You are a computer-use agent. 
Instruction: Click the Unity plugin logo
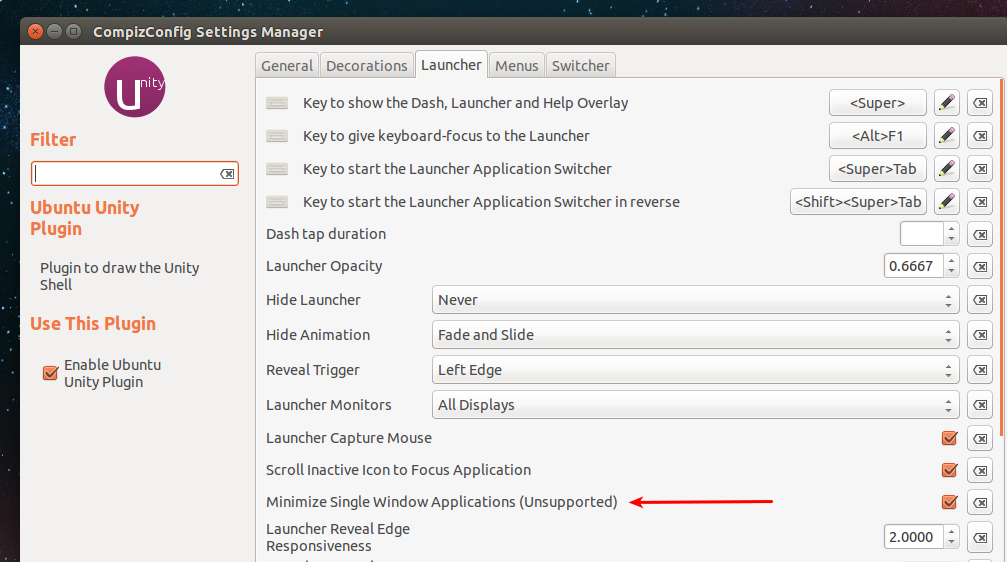(x=135, y=87)
